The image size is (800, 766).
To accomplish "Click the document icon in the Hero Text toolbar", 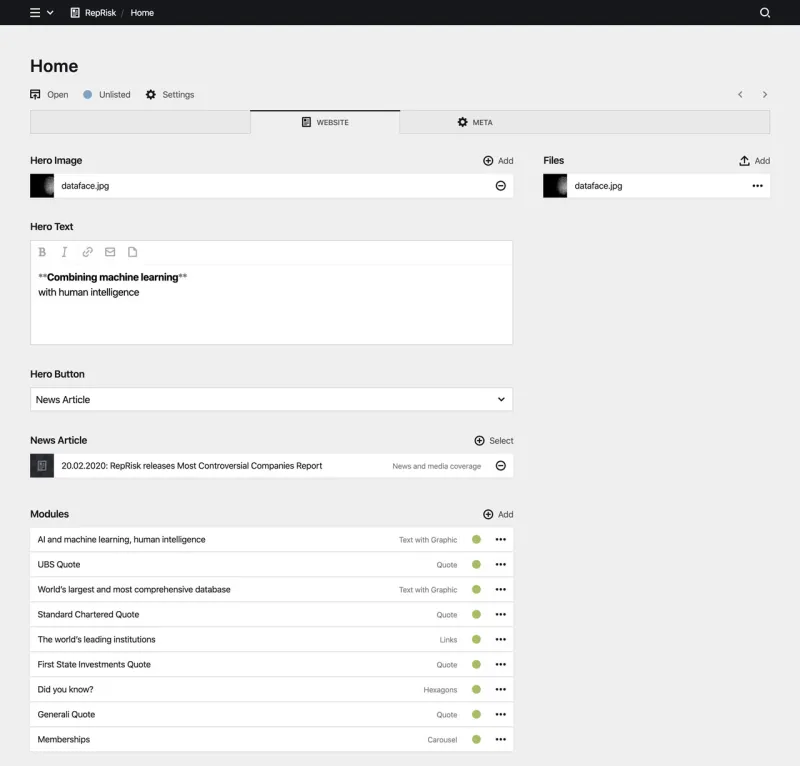I will (133, 252).
